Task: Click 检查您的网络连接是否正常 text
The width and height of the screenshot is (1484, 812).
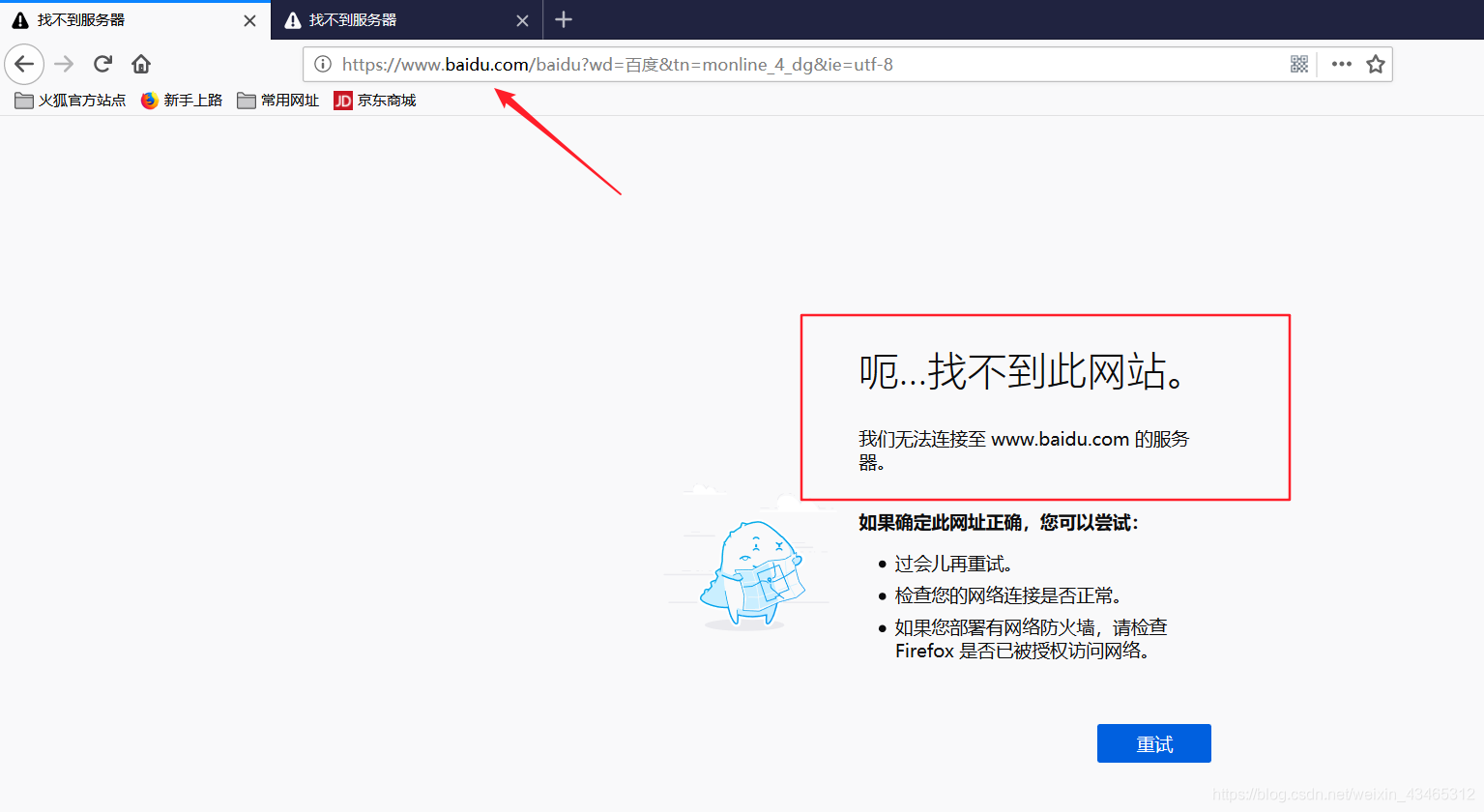Action: pyautogui.click(x=1007, y=595)
